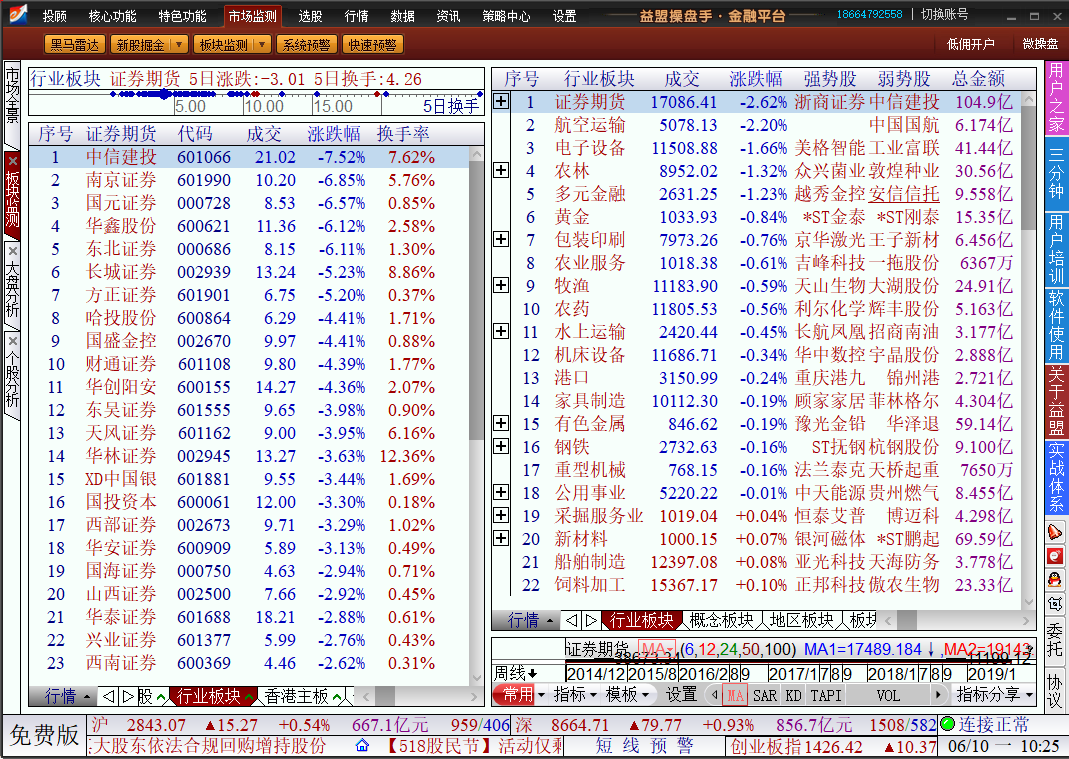Switch to the 概念板块 tab
The height and width of the screenshot is (759, 1069).
(721, 620)
